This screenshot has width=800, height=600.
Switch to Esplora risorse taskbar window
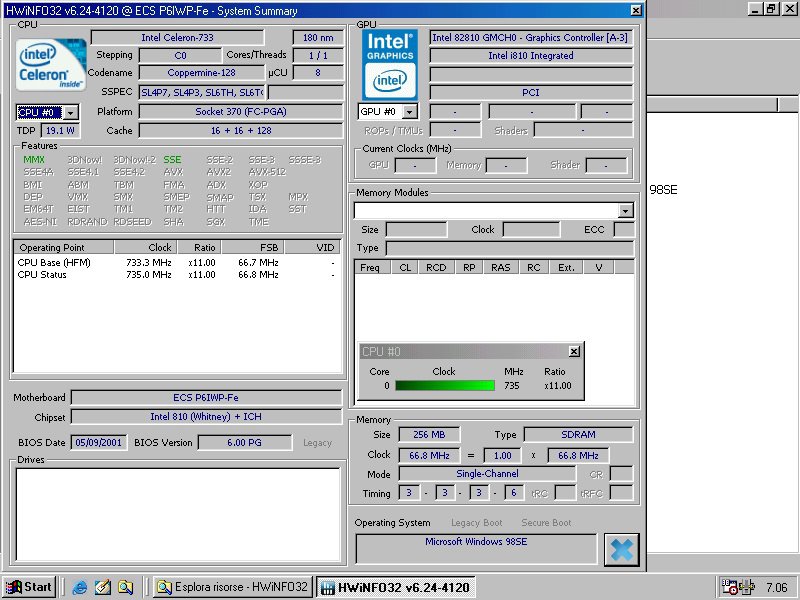tap(232, 587)
